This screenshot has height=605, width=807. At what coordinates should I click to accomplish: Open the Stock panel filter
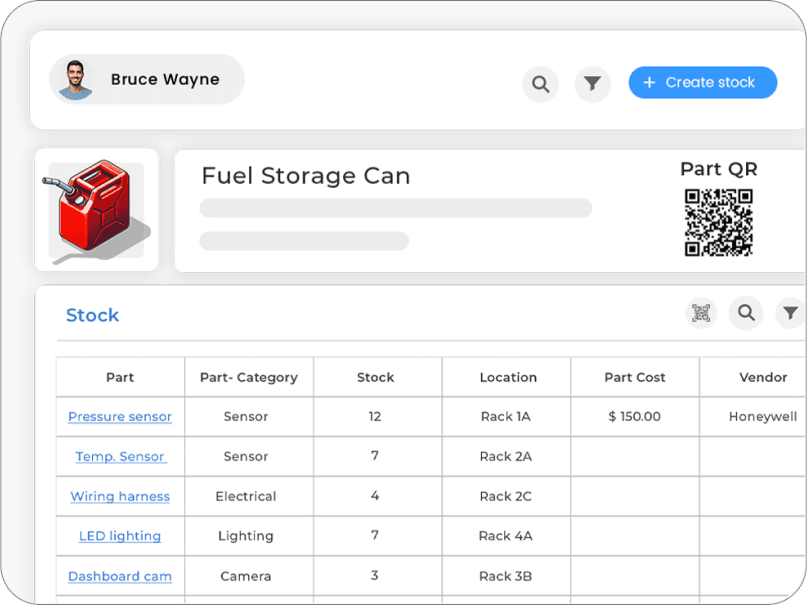point(790,313)
